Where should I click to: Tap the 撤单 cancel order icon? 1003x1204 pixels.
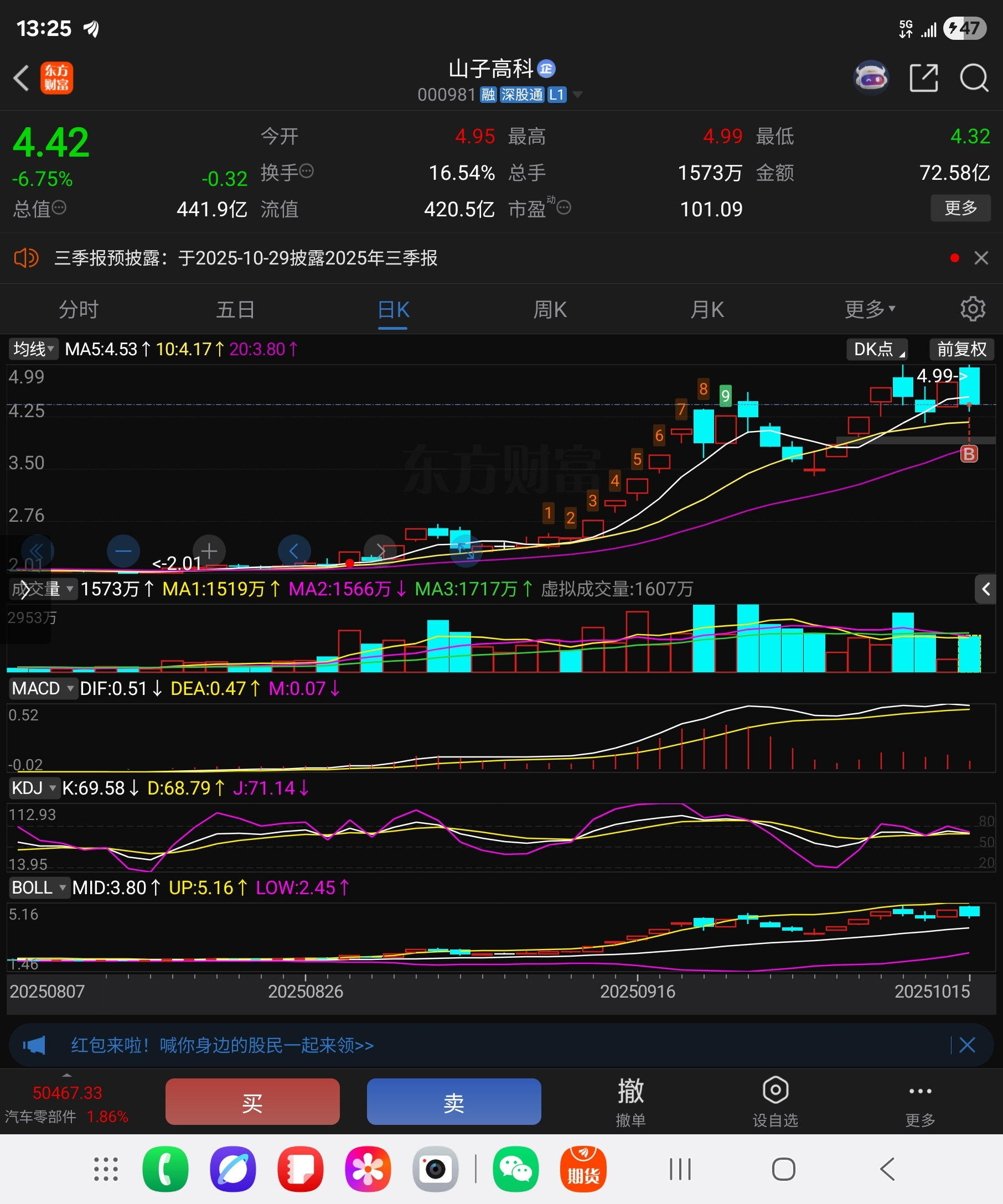631,1102
